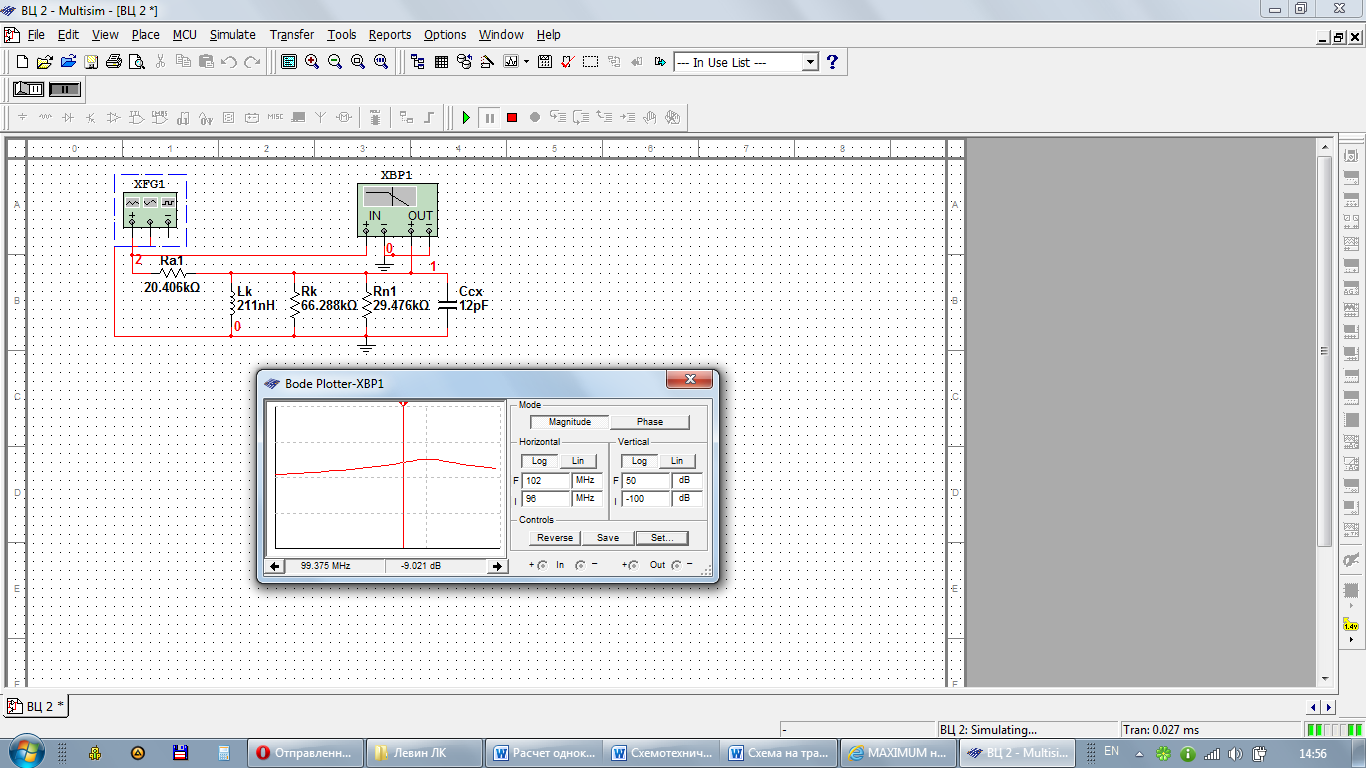Screen dimensions: 1366x768
Task: Select capacitor Ccx 12pF component
Action: (447, 304)
